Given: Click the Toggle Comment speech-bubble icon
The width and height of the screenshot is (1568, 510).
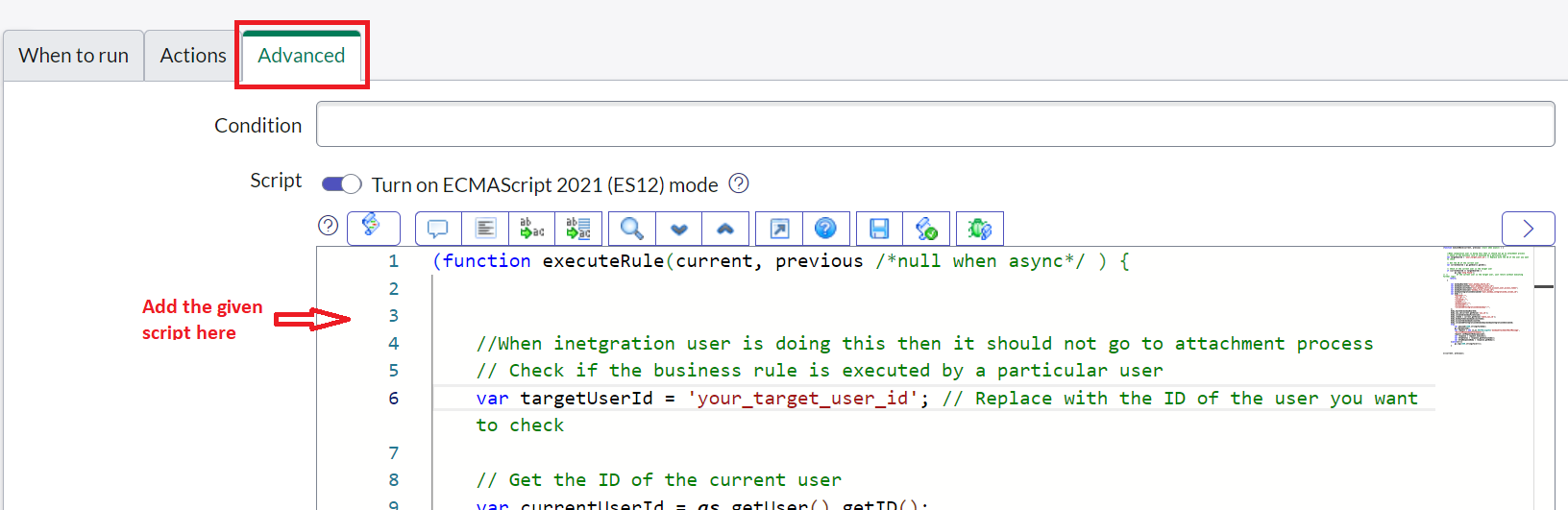Looking at the screenshot, I should coord(438,229).
